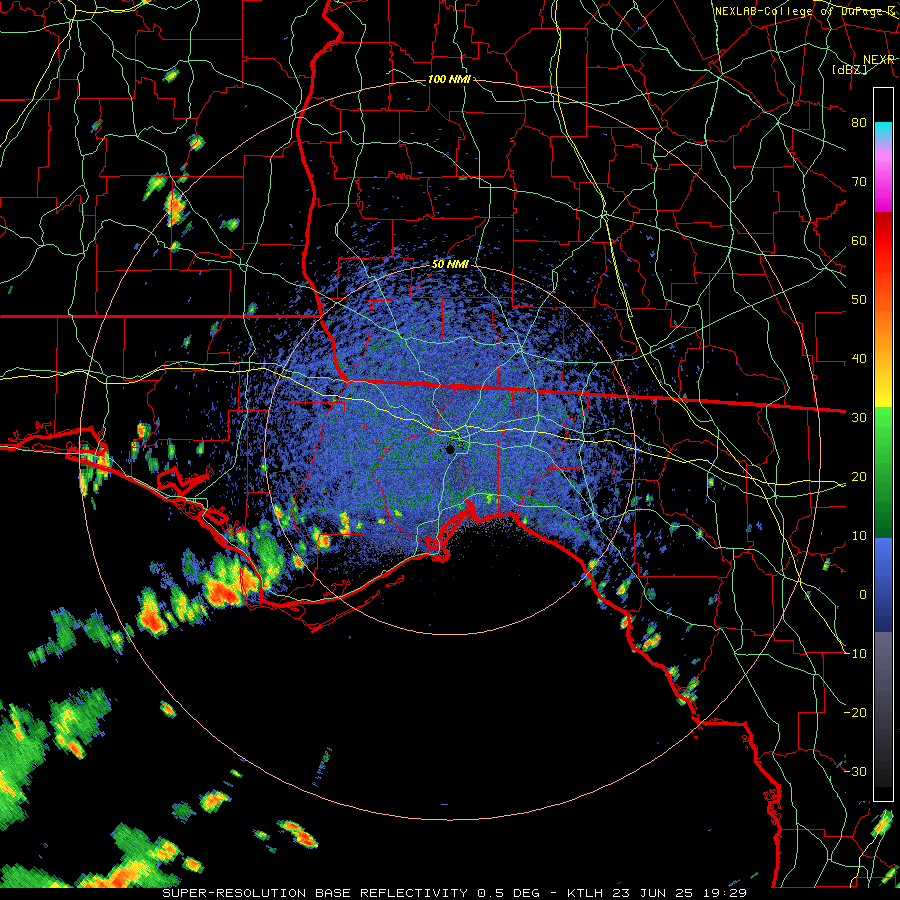
Task: Click the 0 value on the dBZ scale
Action: [x=863, y=595]
